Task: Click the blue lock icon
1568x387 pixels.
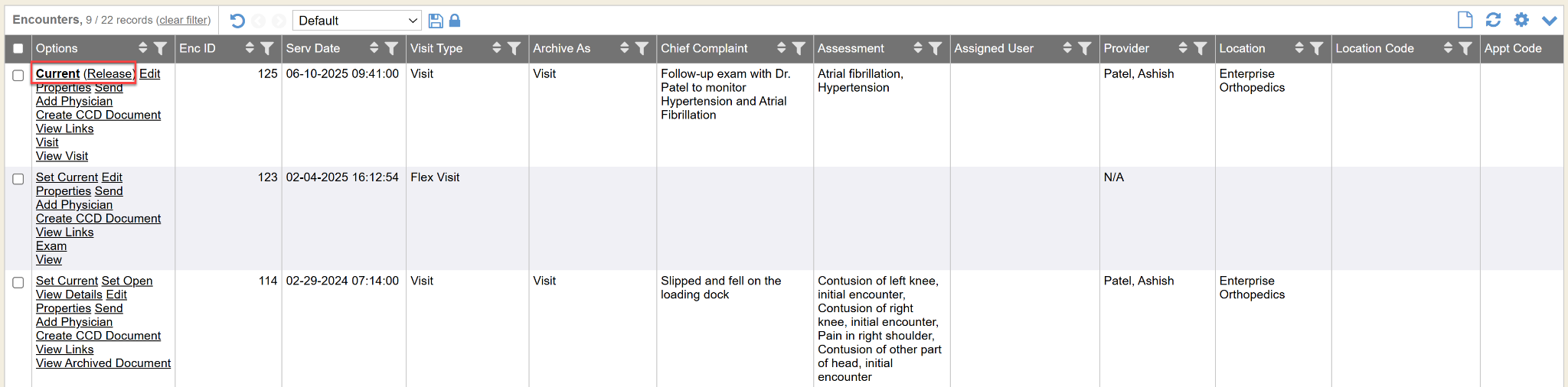Action: (455, 21)
